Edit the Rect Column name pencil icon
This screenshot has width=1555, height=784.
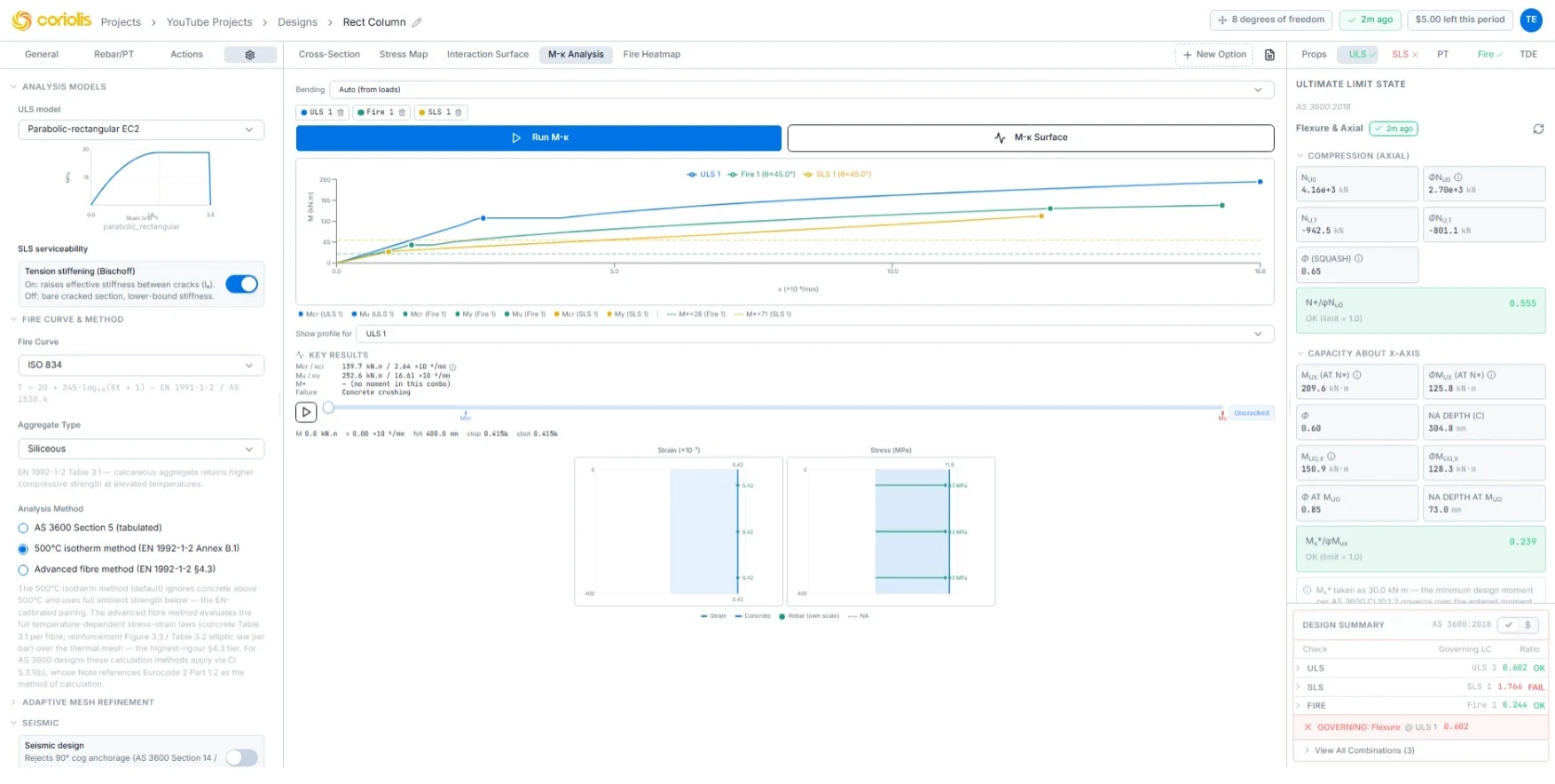pyautogui.click(x=417, y=22)
